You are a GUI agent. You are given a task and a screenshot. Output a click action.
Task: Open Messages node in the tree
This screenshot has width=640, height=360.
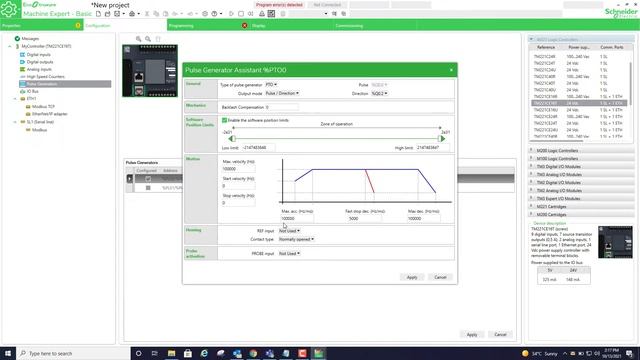(x=30, y=38)
